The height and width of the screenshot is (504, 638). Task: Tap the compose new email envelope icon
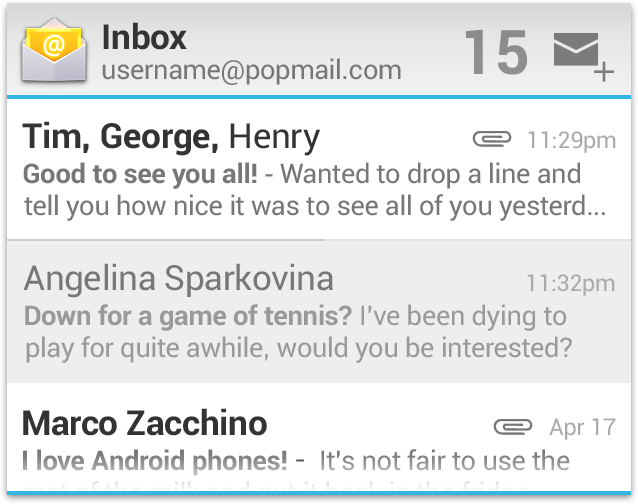click(583, 56)
